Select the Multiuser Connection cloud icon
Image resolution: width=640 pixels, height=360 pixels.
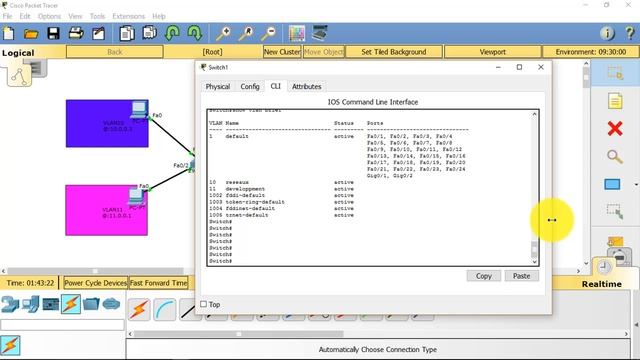(x=111, y=304)
